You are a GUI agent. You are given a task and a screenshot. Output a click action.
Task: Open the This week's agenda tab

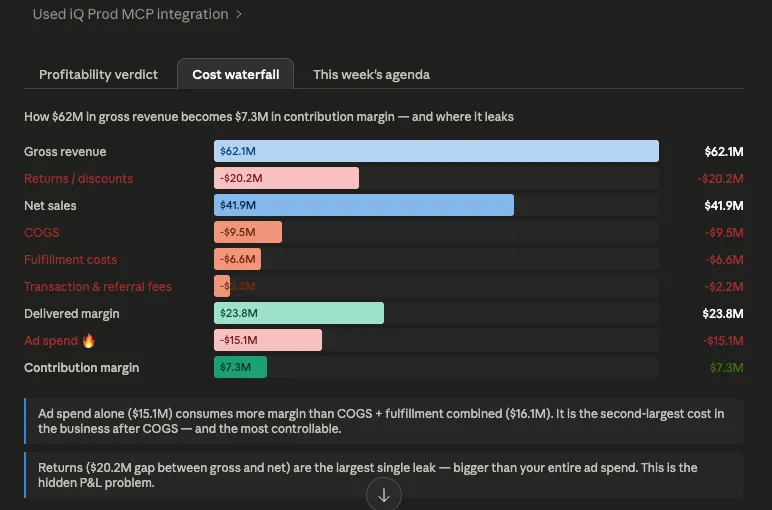pos(371,74)
